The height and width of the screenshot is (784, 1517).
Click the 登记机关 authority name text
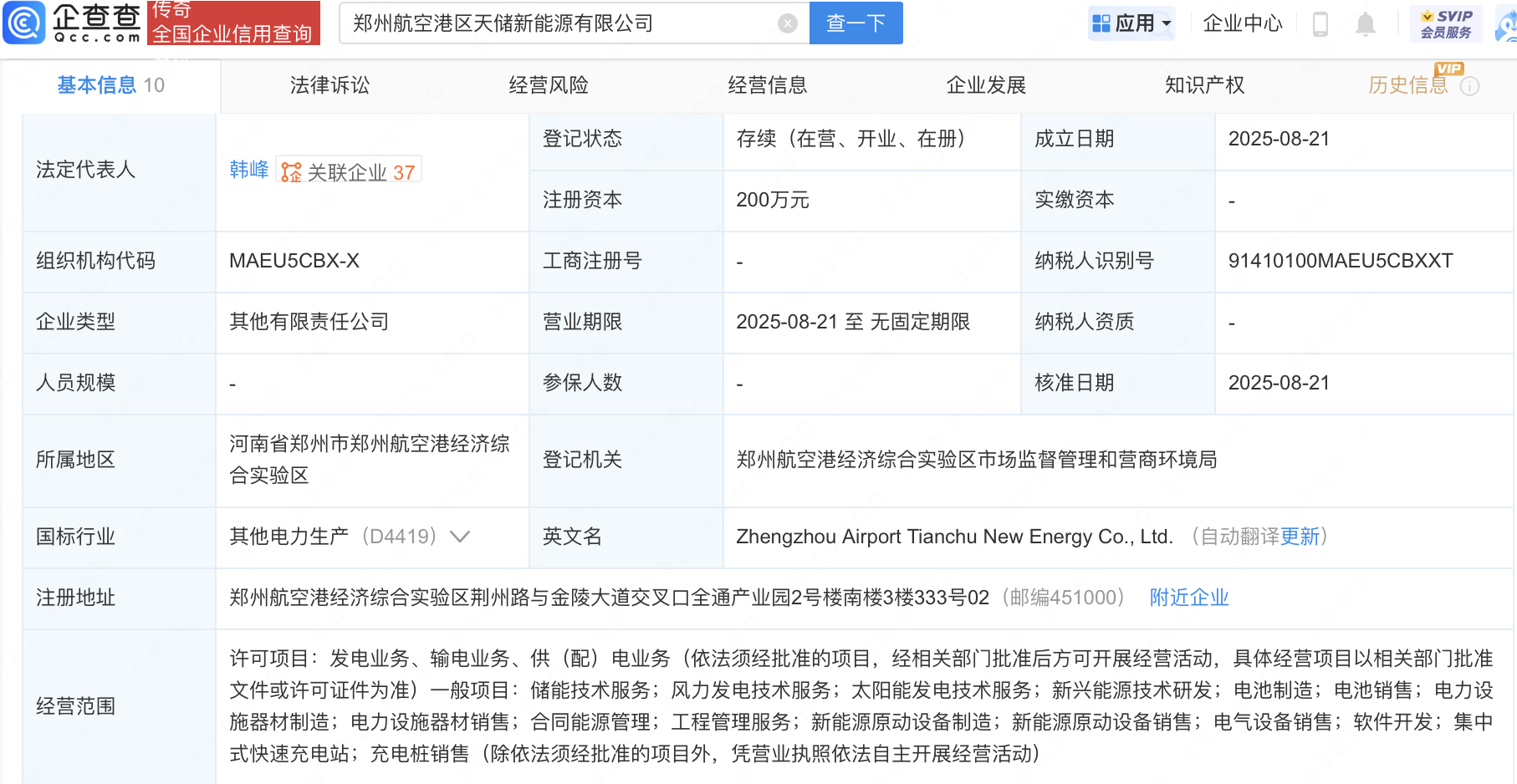(976, 460)
